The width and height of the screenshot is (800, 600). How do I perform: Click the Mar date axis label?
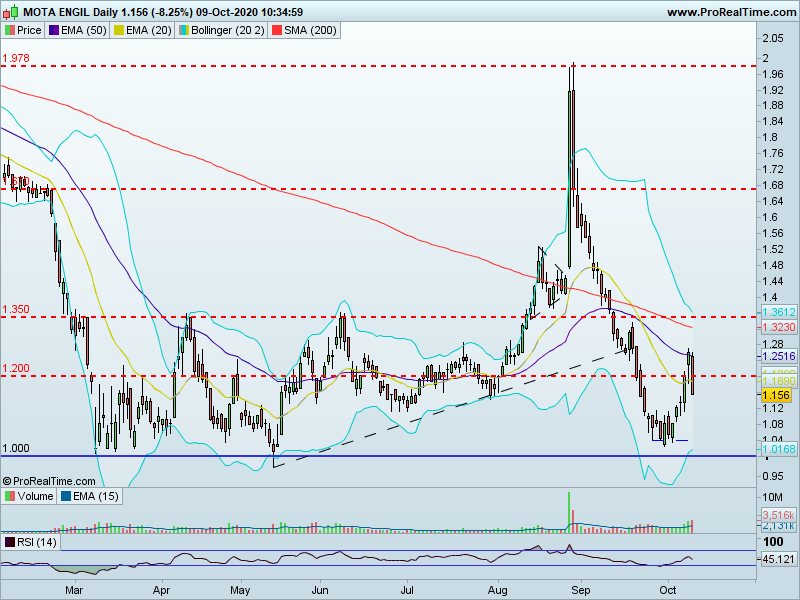pos(74,591)
